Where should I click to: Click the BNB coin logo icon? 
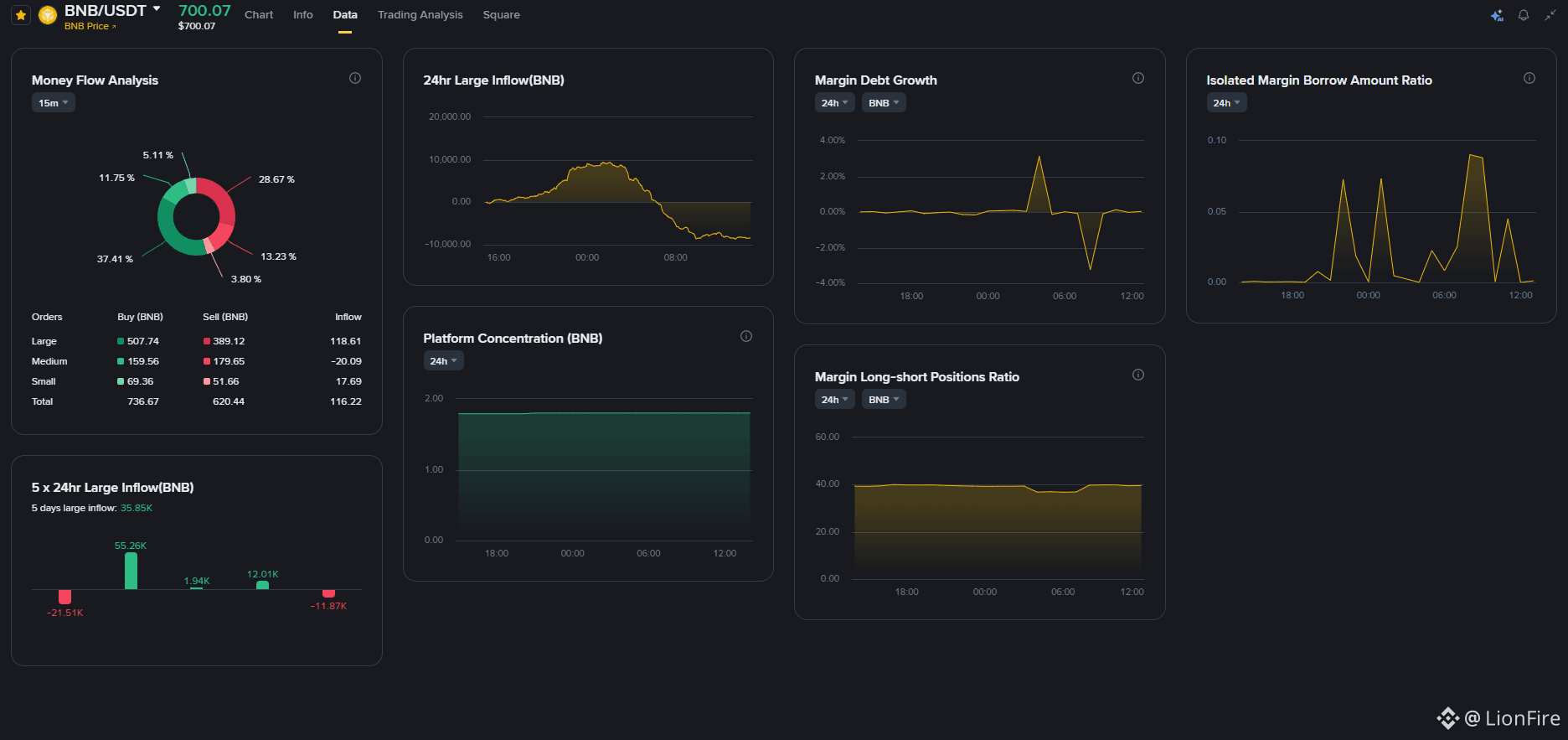click(x=48, y=15)
